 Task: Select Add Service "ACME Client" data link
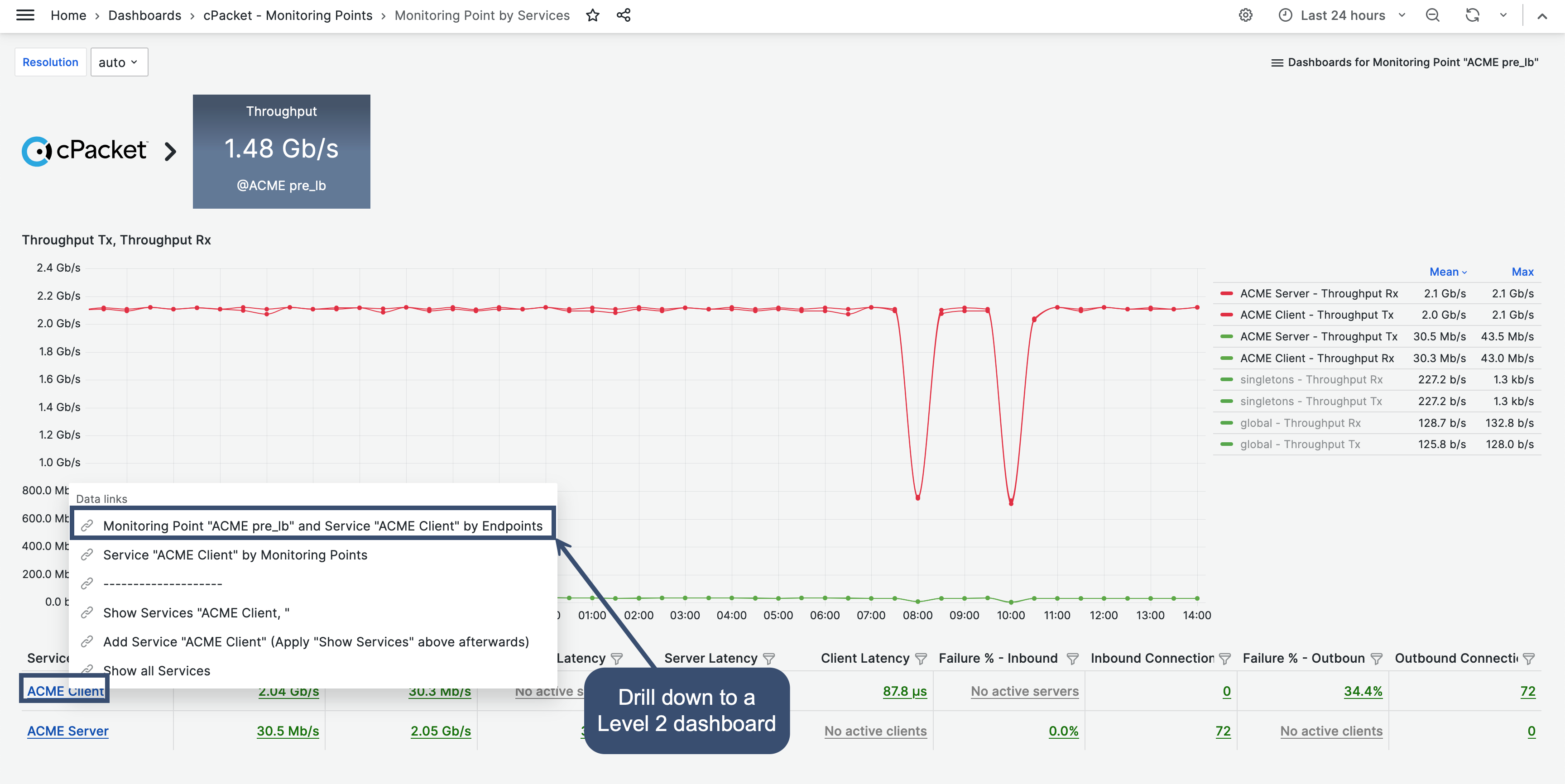pyautogui.click(x=313, y=642)
